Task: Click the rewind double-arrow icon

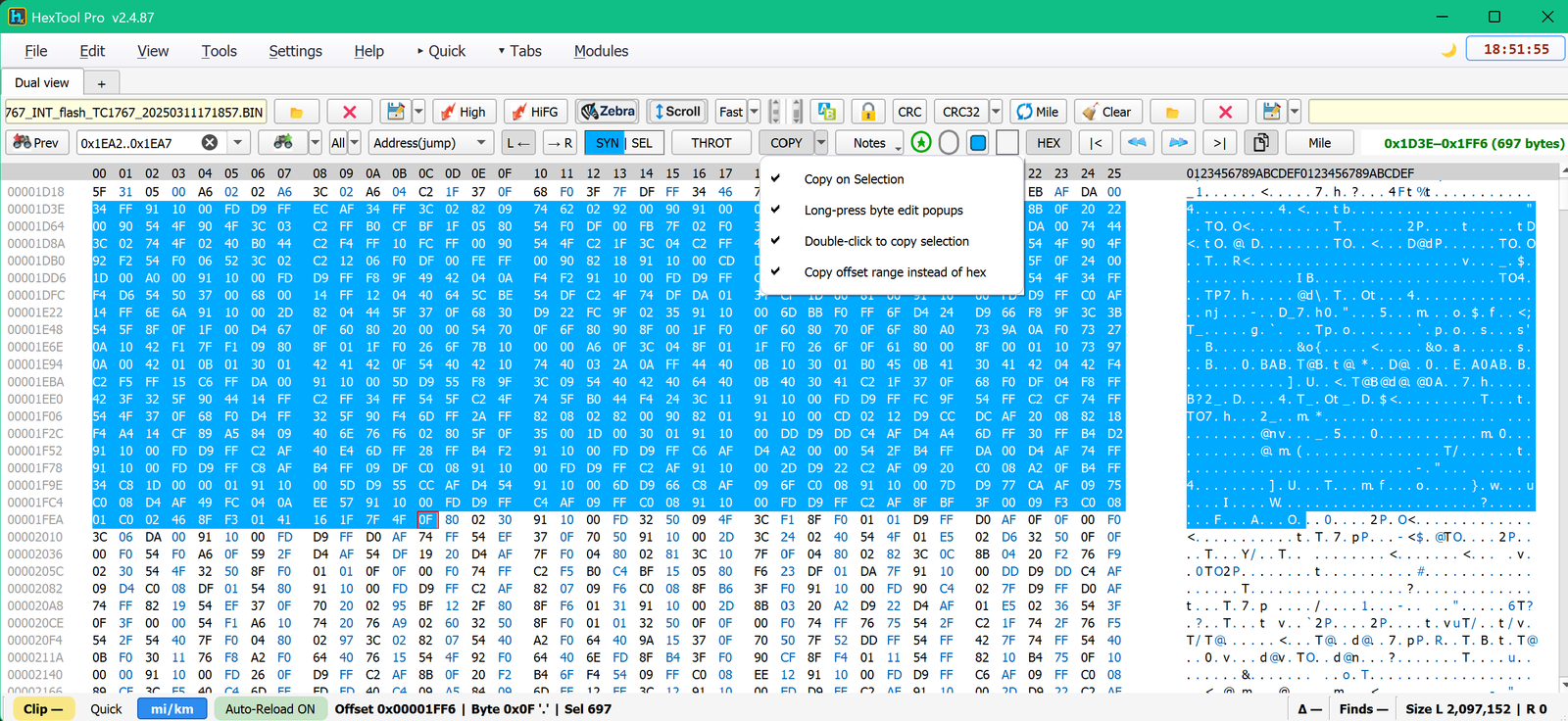Action: (1137, 143)
